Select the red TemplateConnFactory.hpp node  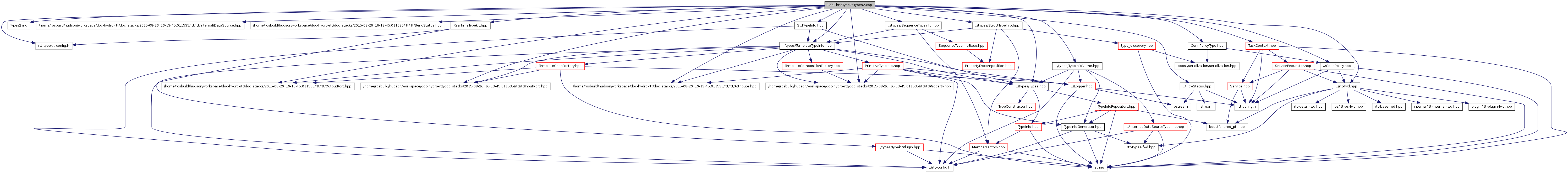(560, 66)
